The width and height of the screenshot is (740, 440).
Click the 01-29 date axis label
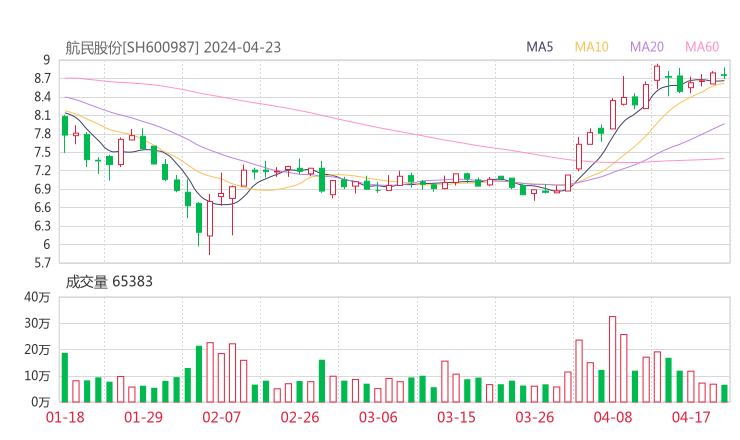click(143, 417)
